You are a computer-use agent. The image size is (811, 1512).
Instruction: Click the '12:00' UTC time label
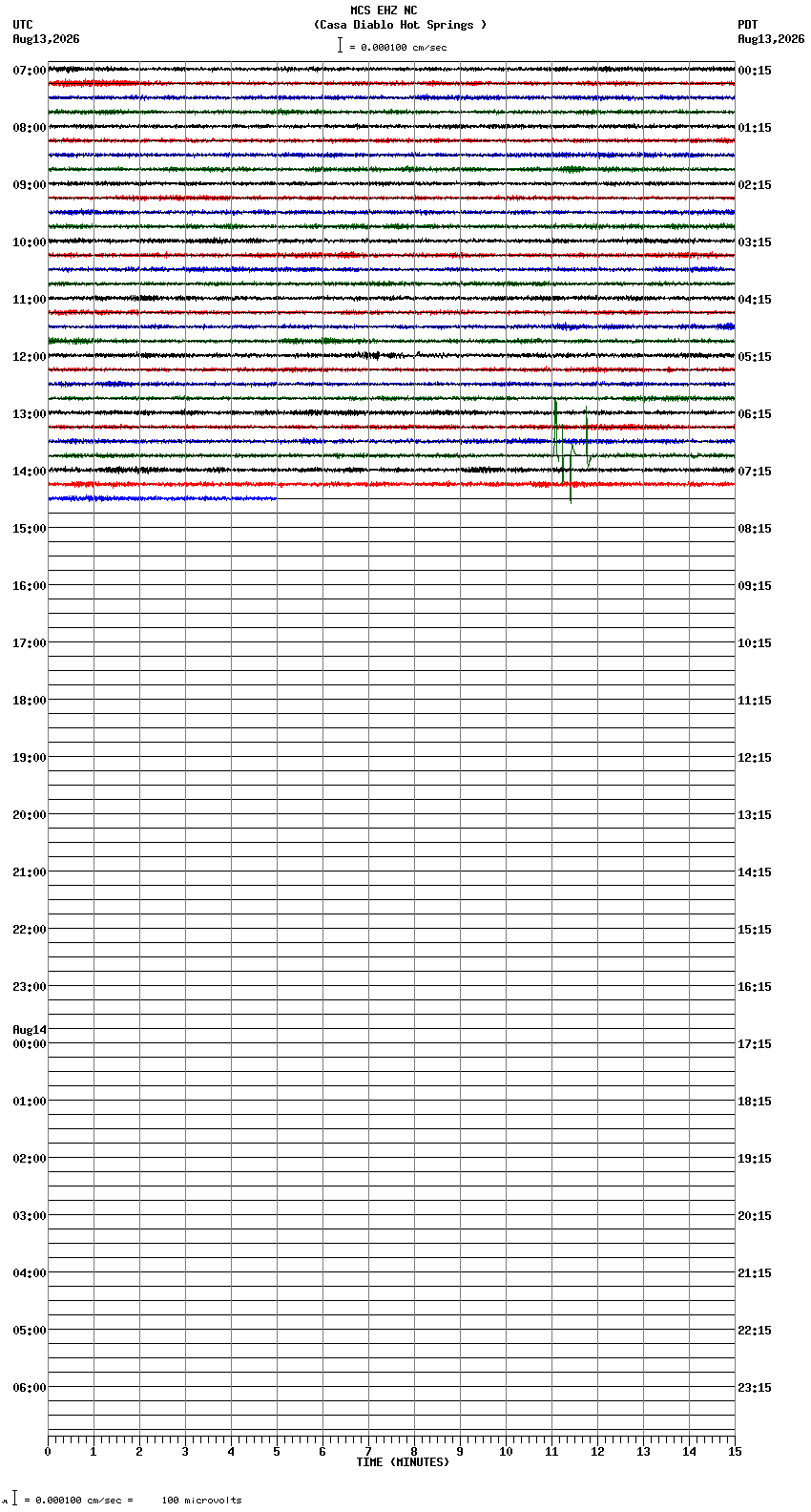pos(30,357)
